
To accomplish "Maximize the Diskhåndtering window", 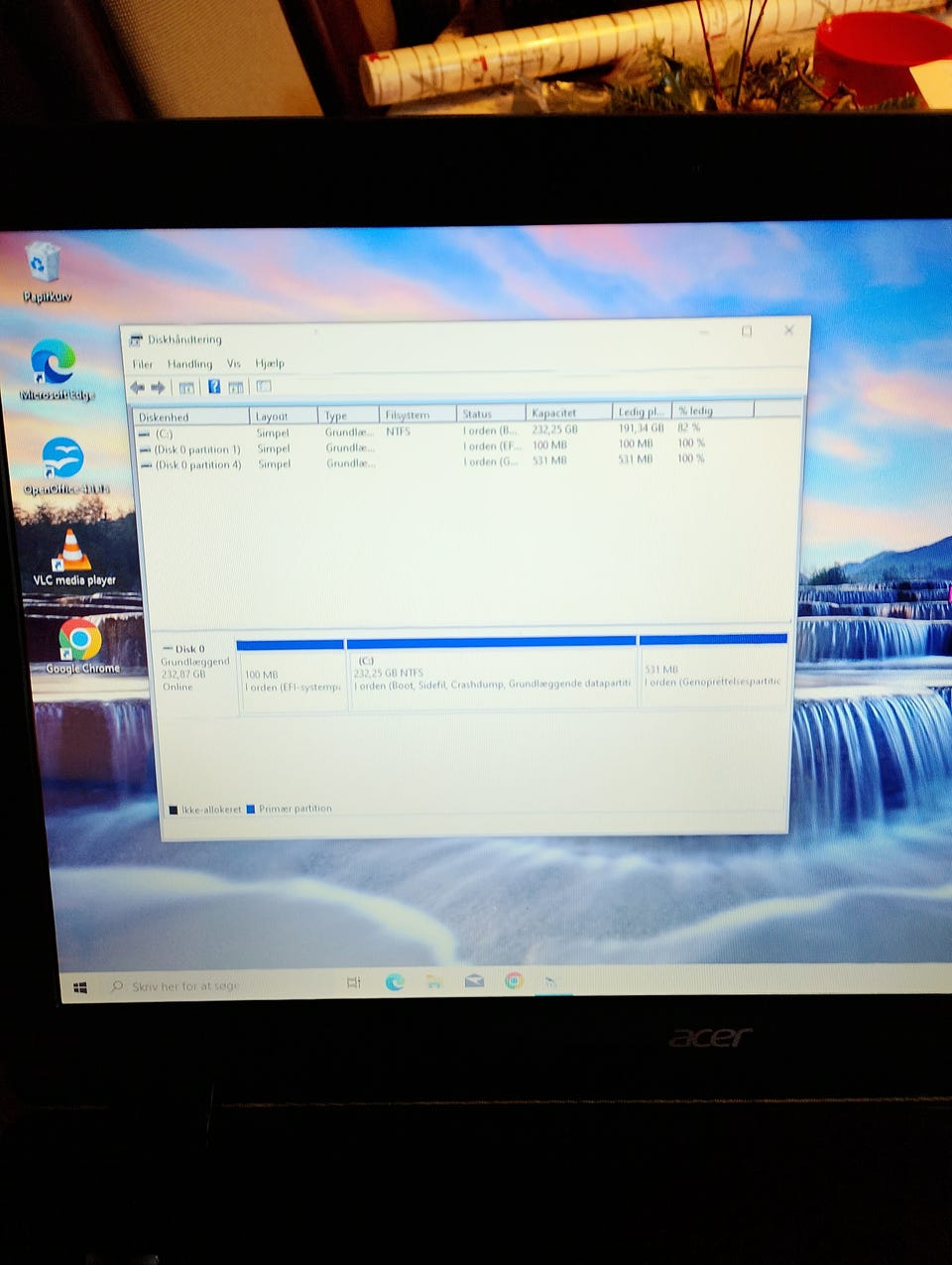I will [747, 331].
